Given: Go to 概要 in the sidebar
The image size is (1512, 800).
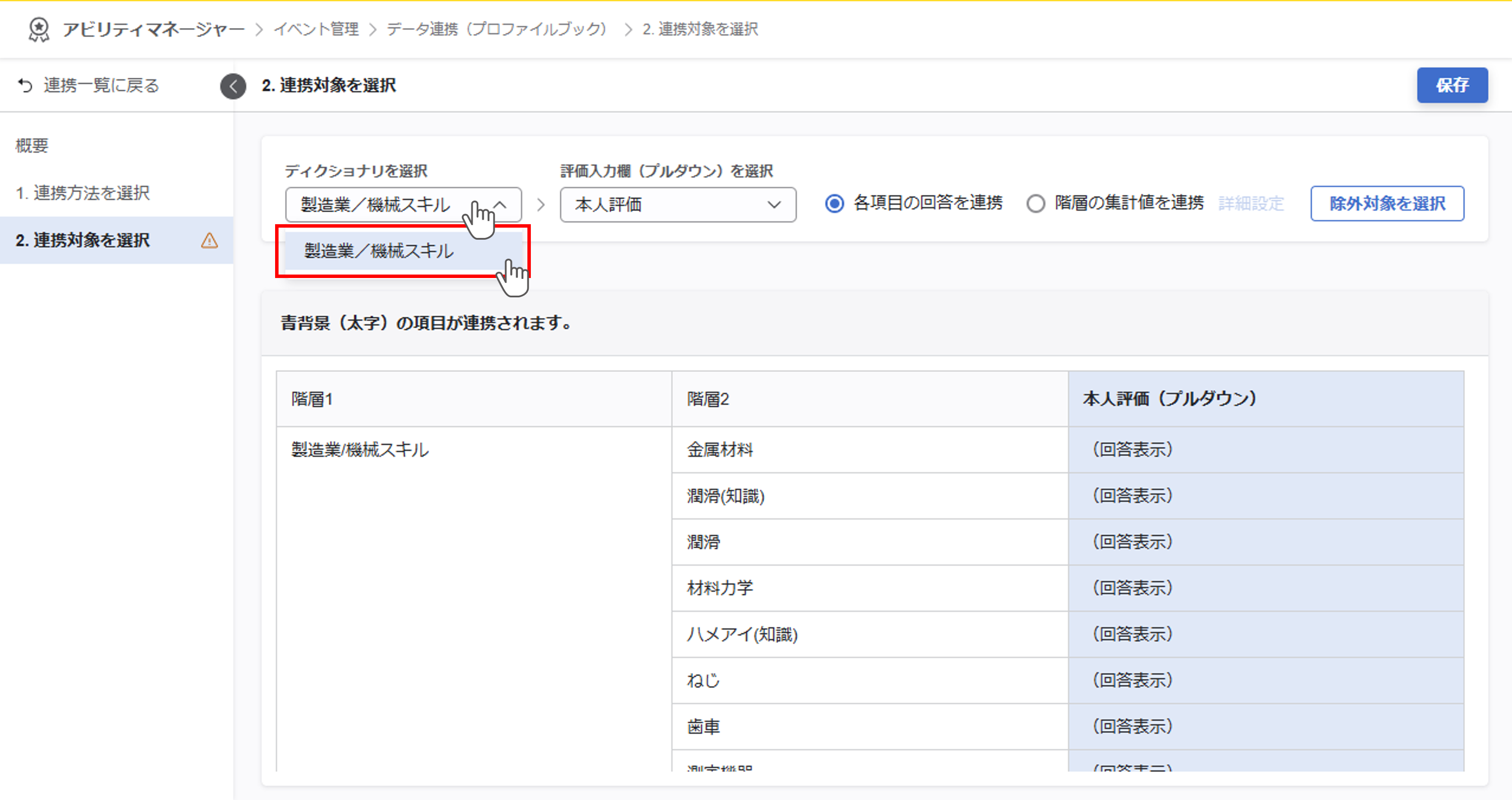Looking at the screenshot, I should 32,145.
